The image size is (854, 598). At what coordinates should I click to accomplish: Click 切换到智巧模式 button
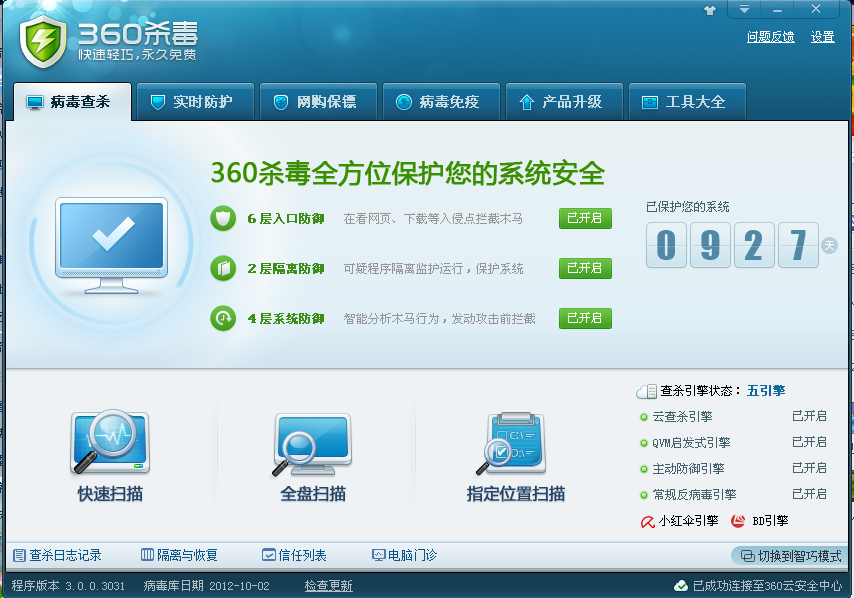point(789,556)
